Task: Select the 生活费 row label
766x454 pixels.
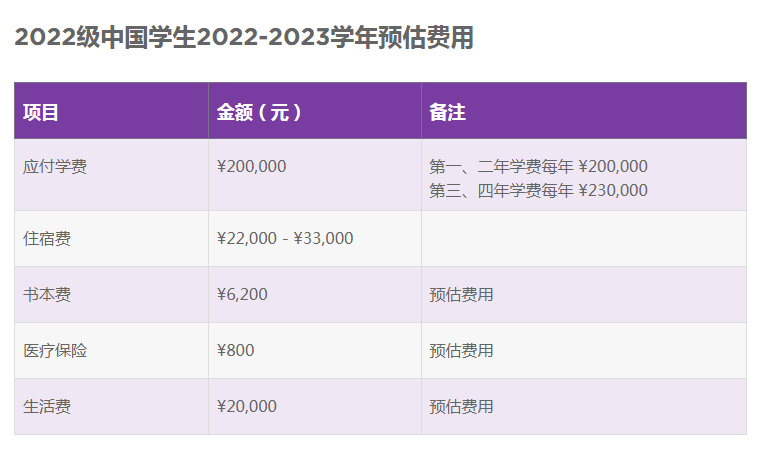Action: [47, 406]
